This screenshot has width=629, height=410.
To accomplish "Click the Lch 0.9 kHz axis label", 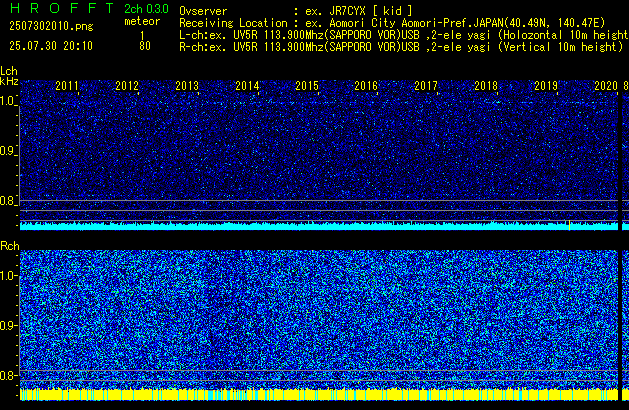I will [x=8, y=151].
